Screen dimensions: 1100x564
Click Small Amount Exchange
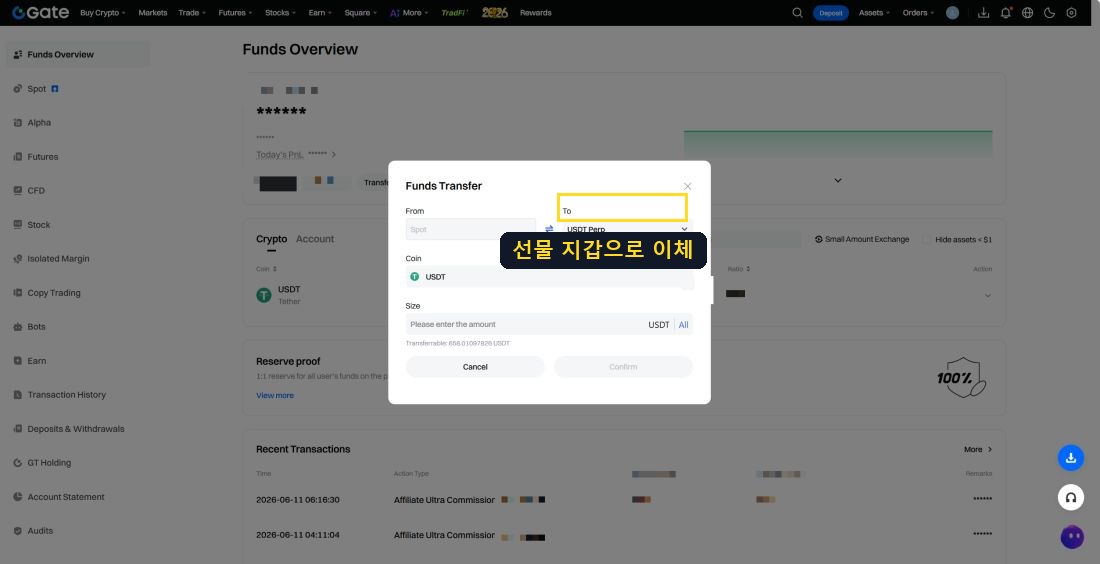coord(862,239)
